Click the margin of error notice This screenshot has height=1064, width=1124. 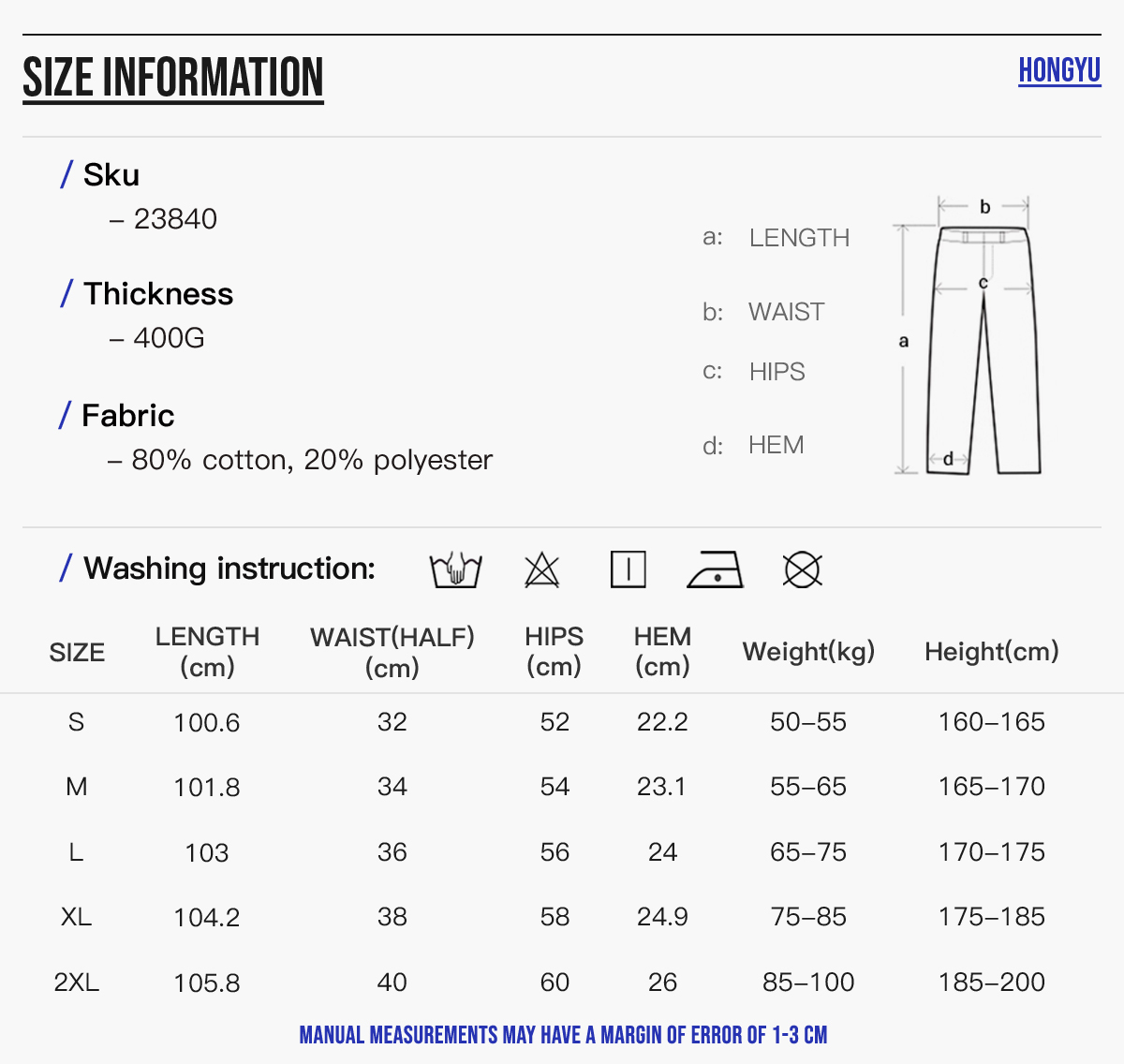pyautogui.click(x=563, y=1036)
